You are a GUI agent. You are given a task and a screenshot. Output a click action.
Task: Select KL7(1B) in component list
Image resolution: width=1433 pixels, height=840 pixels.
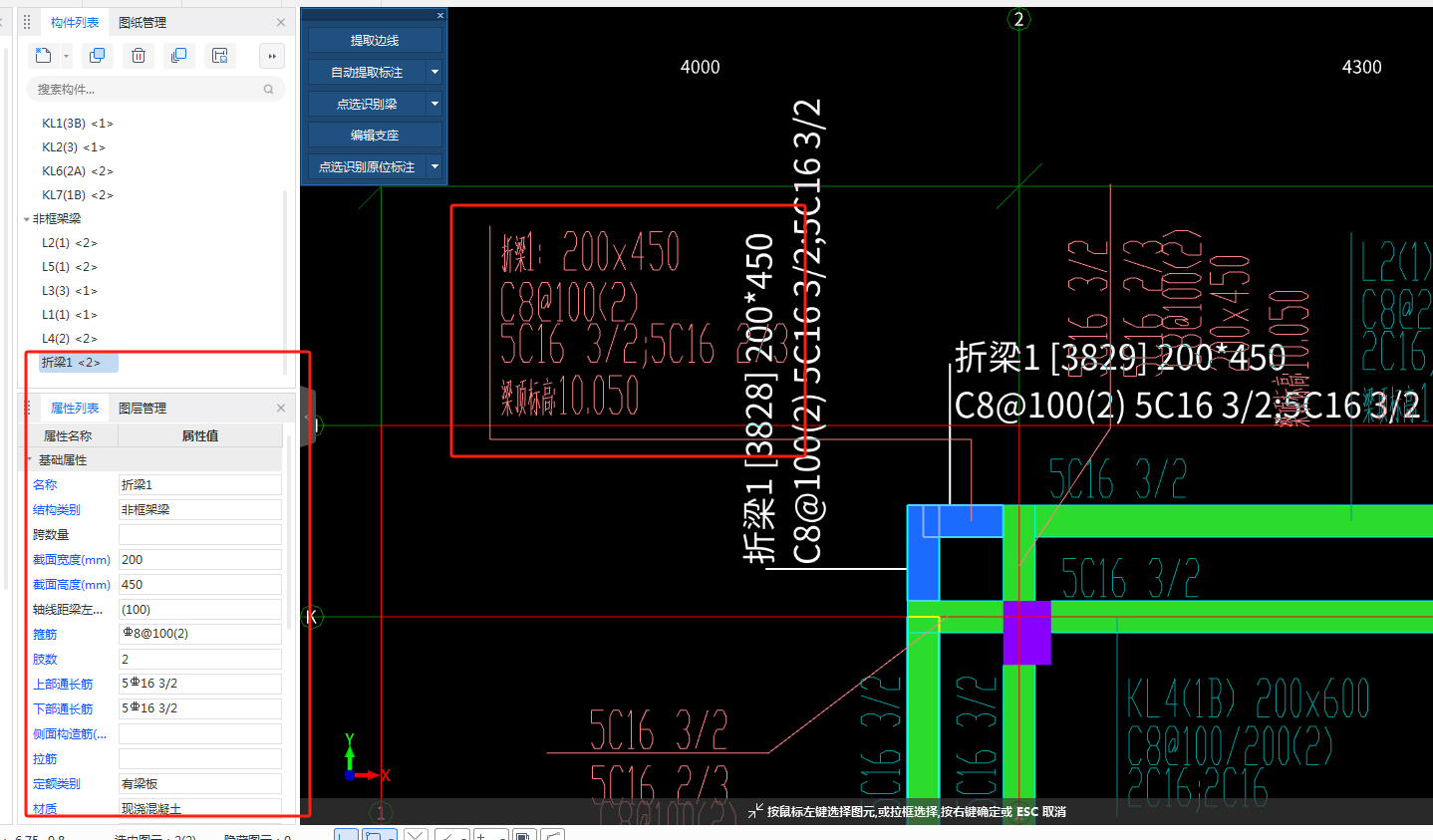pyautogui.click(x=78, y=195)
